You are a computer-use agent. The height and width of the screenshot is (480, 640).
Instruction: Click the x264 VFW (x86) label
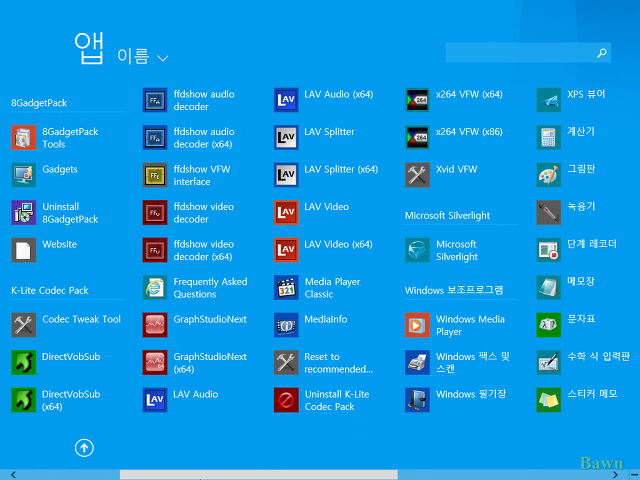click(469, 132)
